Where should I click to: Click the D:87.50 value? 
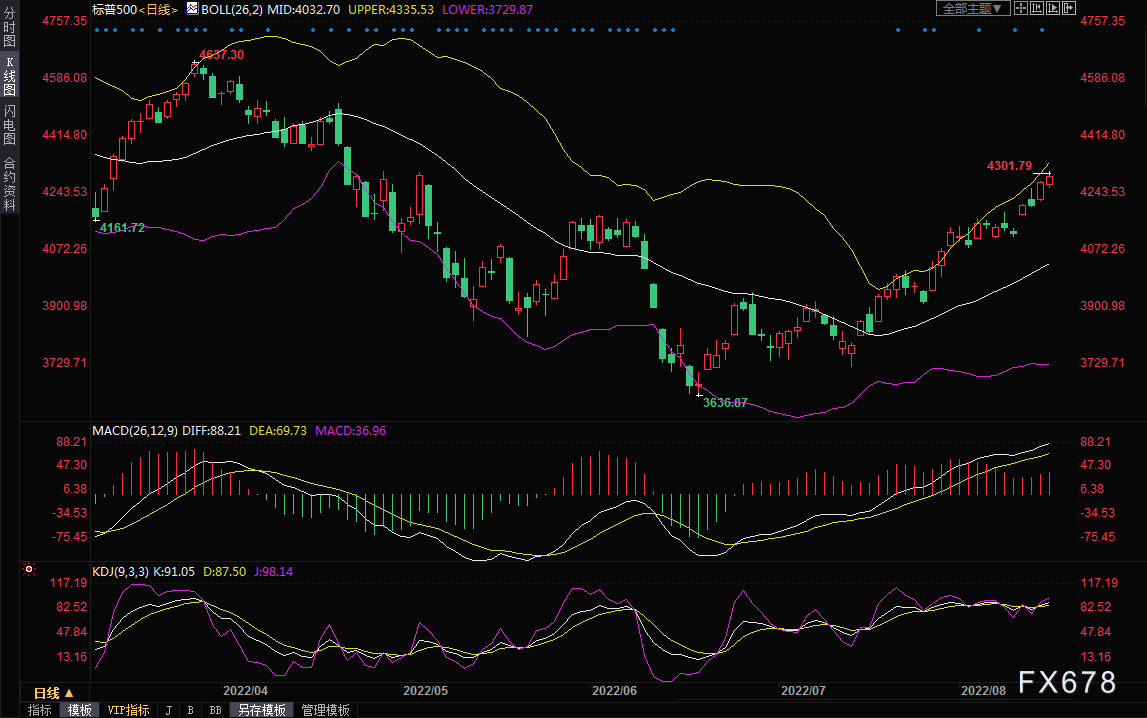pos(225,572)
